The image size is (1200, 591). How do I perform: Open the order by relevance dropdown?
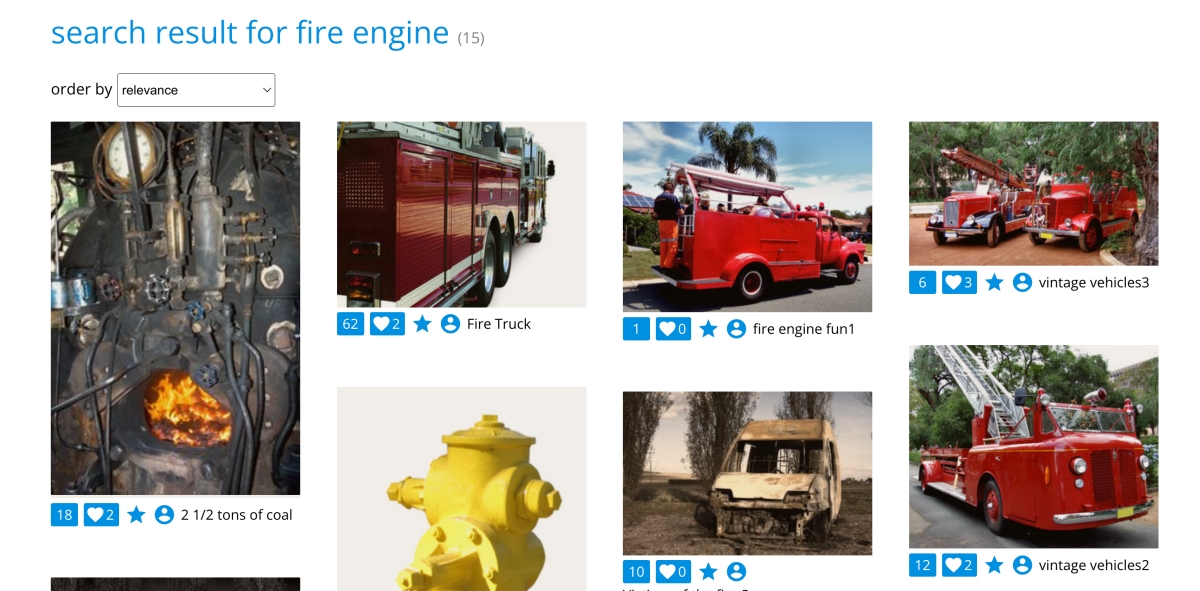click(x=196, y=90)
